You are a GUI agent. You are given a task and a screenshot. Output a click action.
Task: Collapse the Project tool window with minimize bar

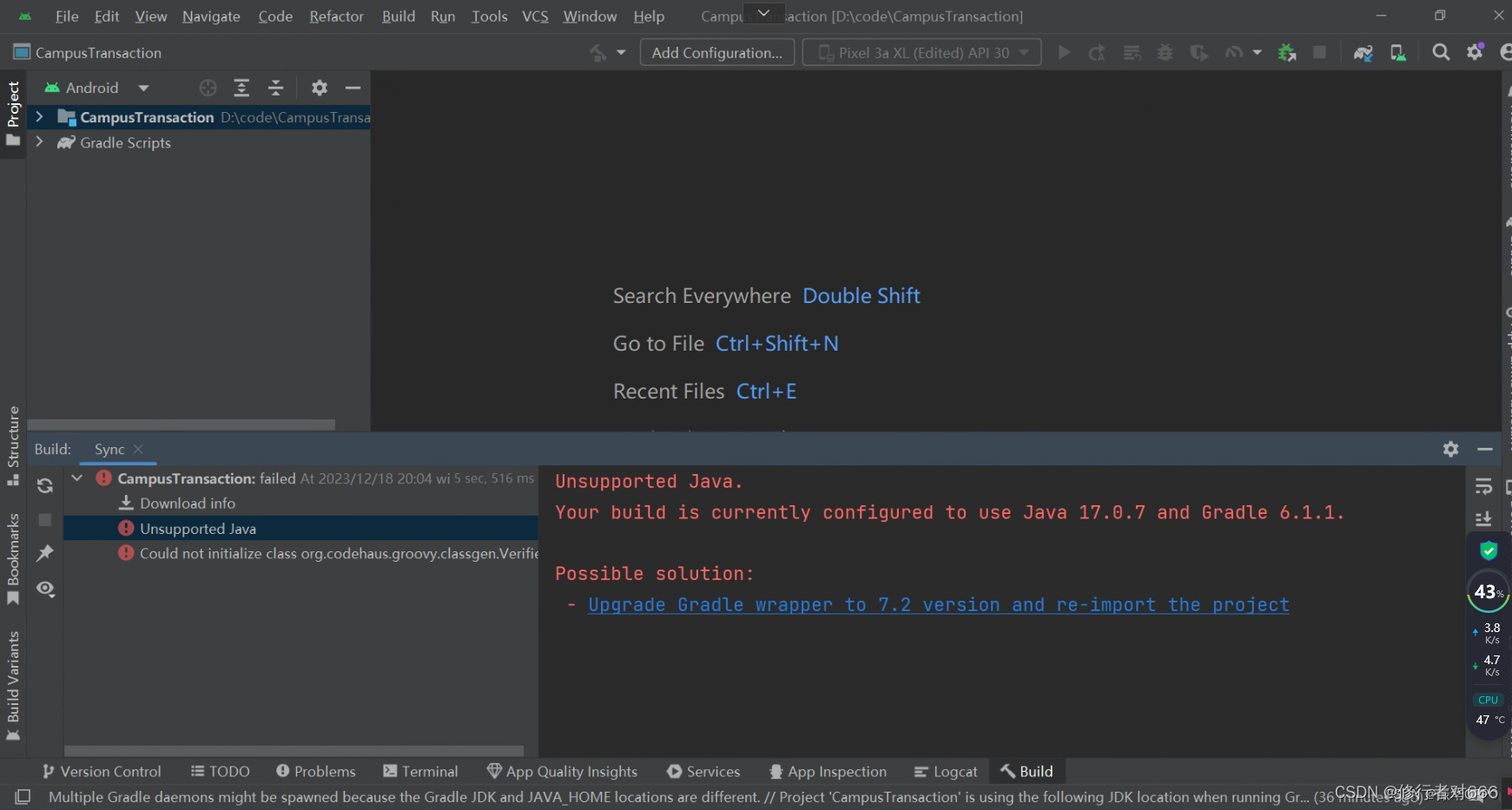point(353,88)
